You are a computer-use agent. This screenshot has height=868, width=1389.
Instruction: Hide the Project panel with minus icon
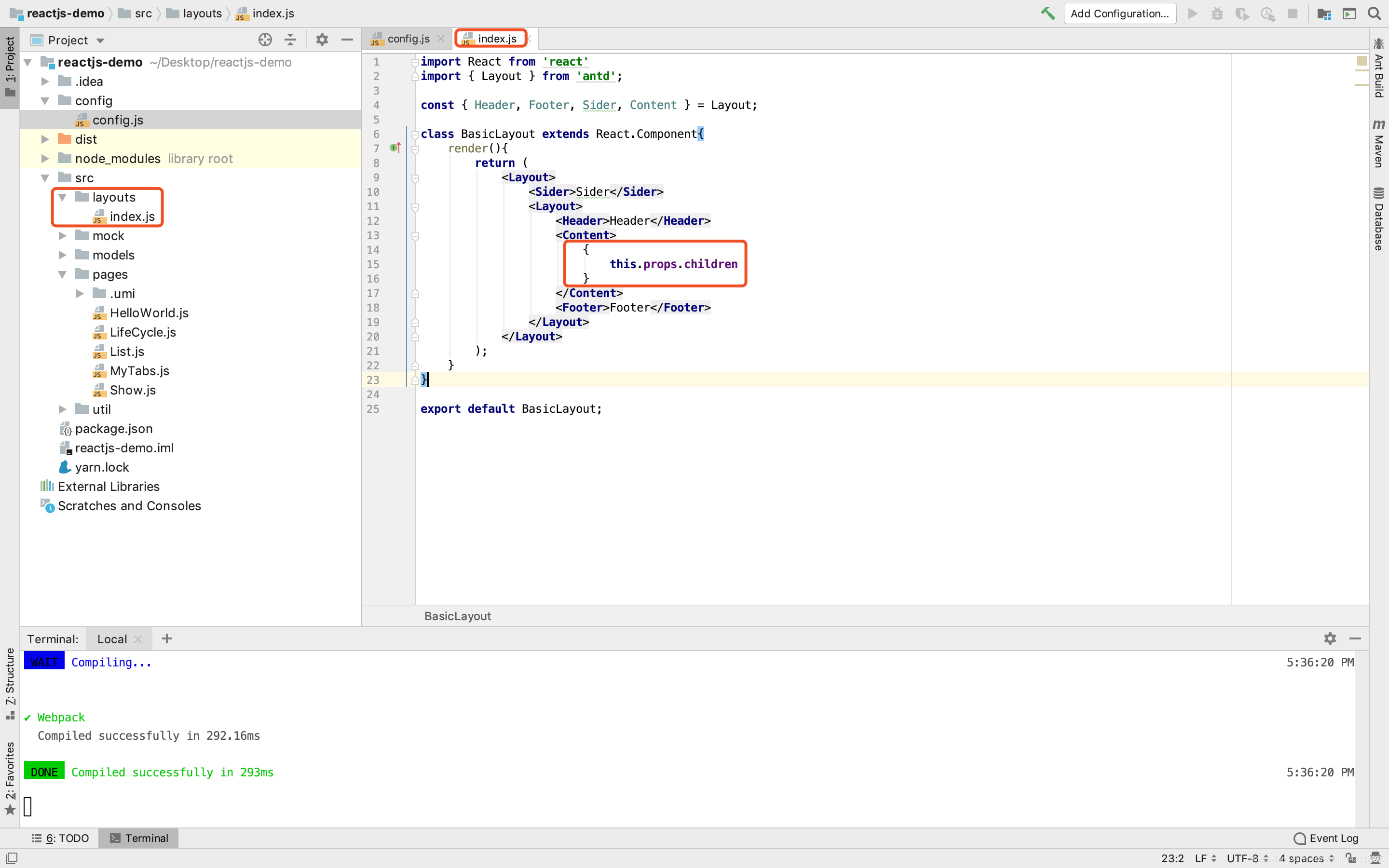point(347,40)
